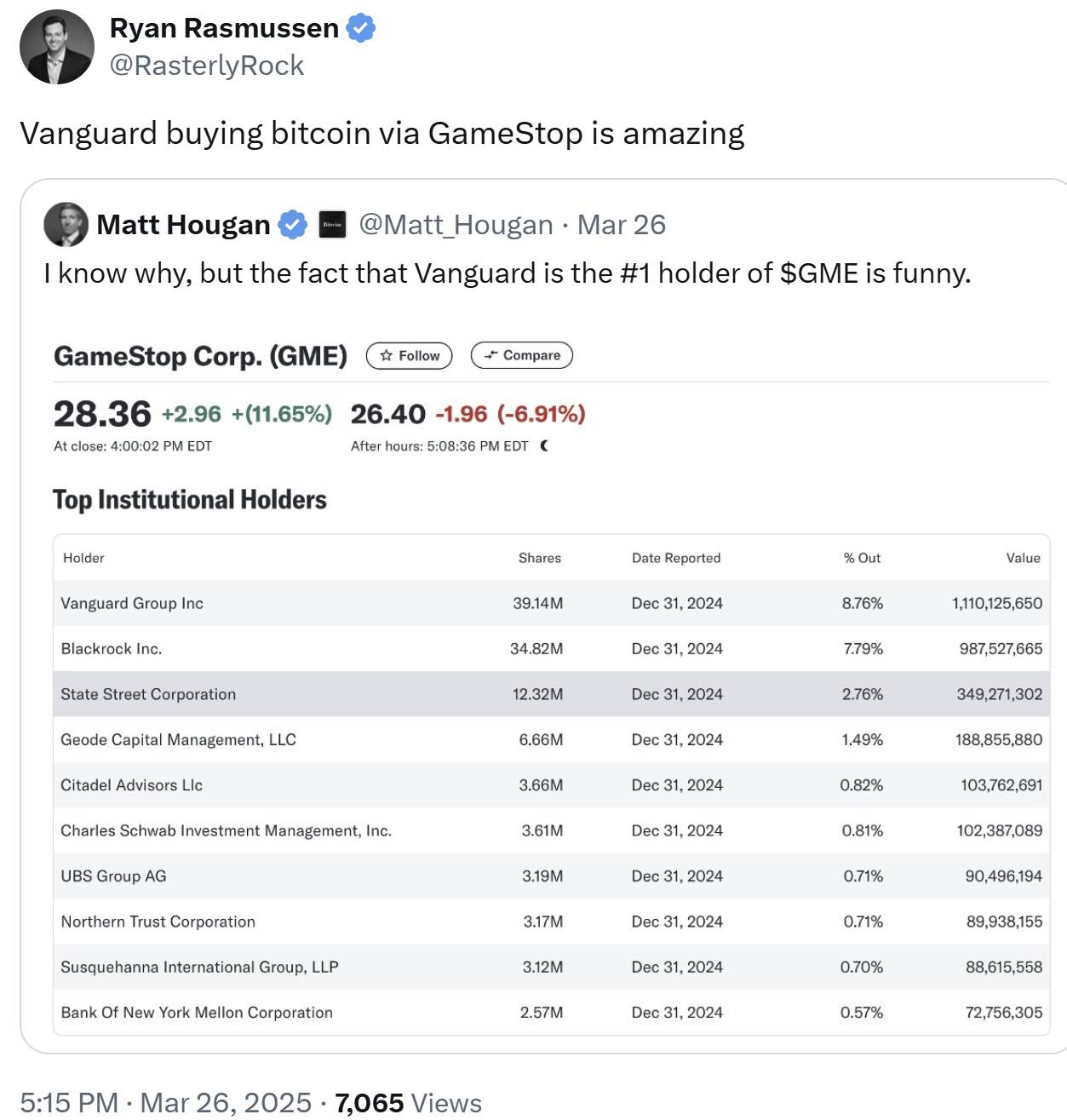This screenshot has height=1120, width=1067.
Task: Click the arrows icon in the Compare button
Action: [492, 355]
